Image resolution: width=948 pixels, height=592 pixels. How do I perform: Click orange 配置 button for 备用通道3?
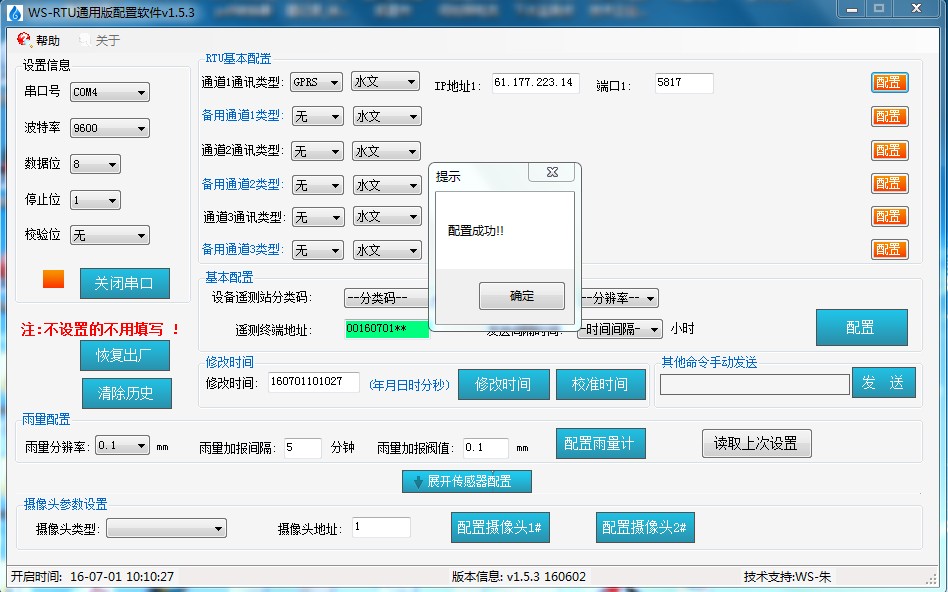pos(889,249)
